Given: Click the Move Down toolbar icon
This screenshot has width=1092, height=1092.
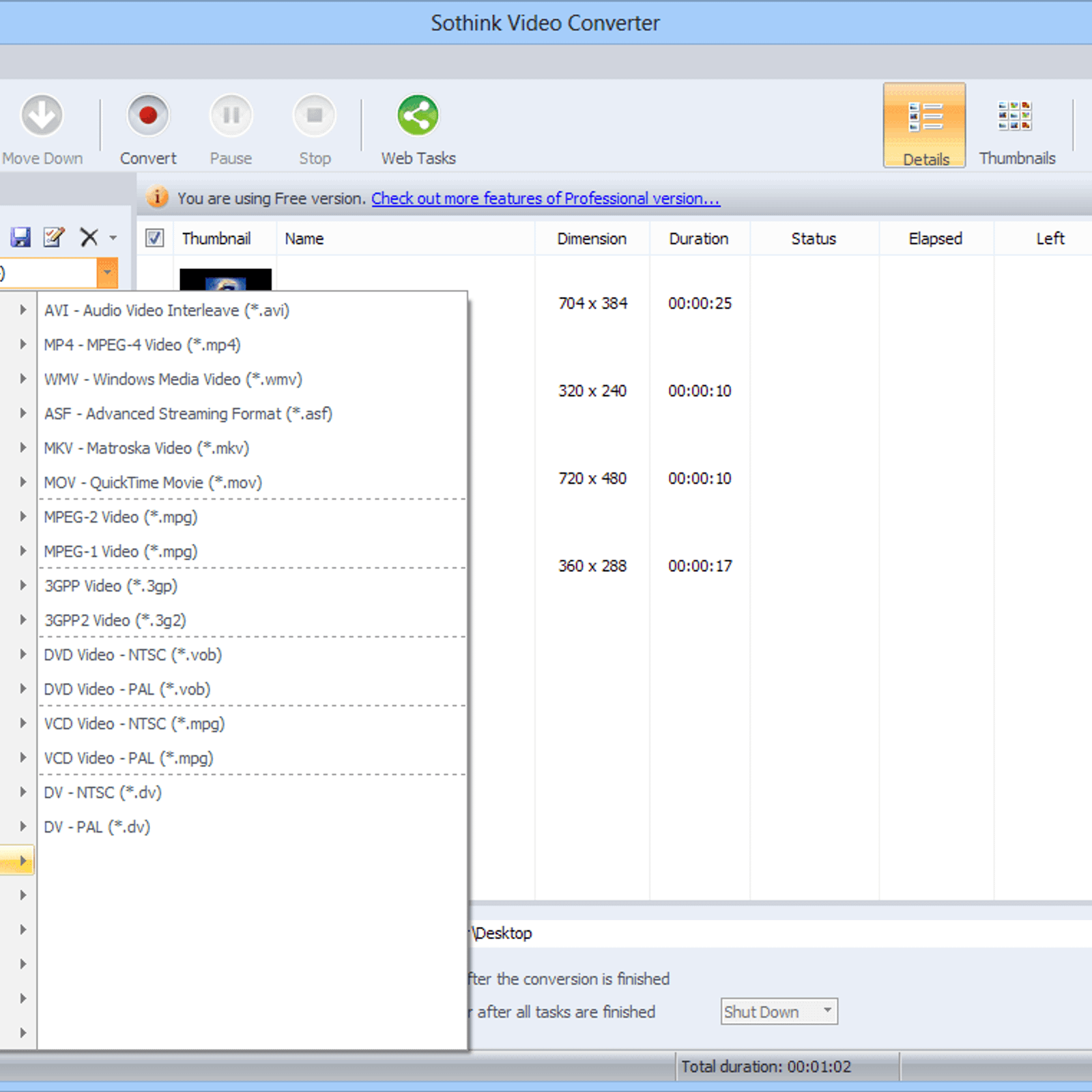Looking at the screenshot, I should click(x=42, y=115).
